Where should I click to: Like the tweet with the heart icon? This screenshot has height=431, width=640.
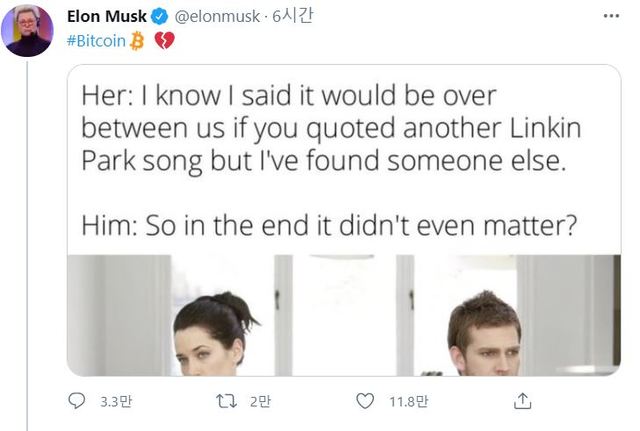pyautogui.click(x=366, y=401)
